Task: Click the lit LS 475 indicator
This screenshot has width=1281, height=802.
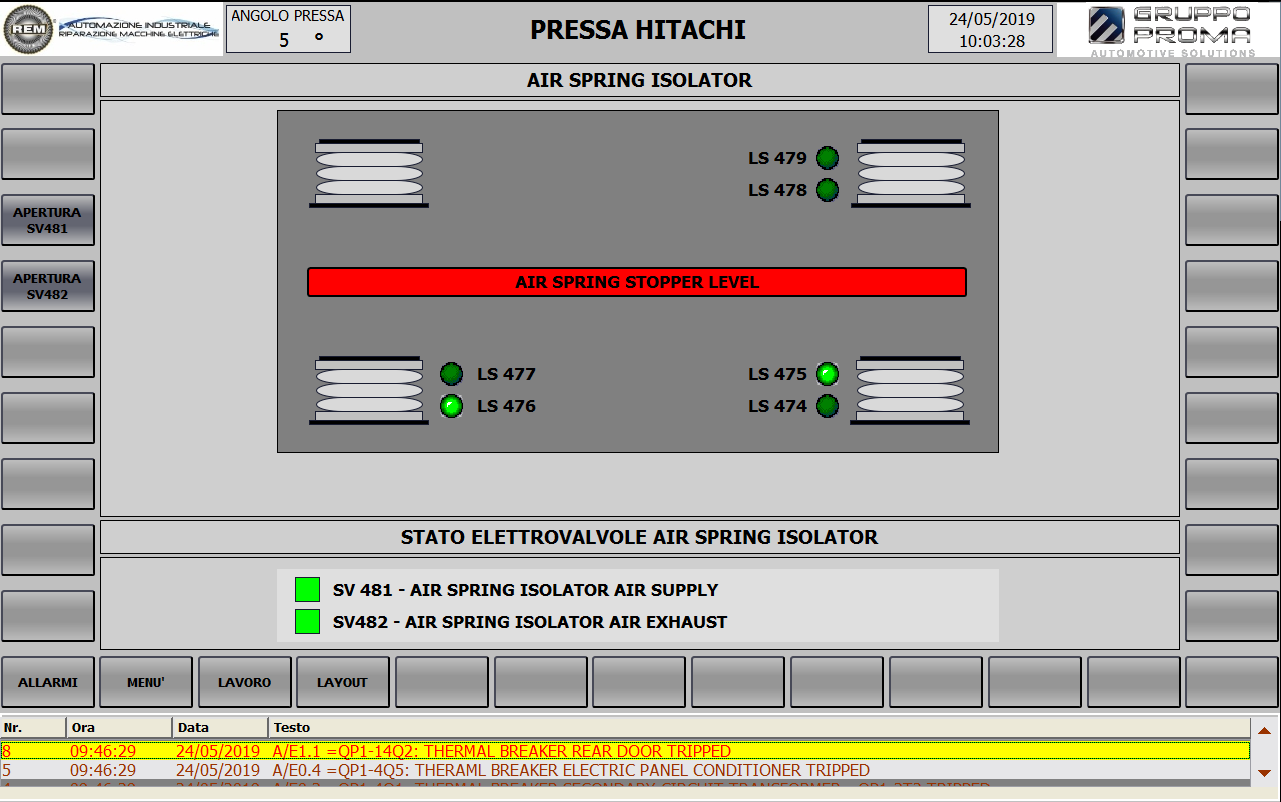Action: click(x=827, y=374)
